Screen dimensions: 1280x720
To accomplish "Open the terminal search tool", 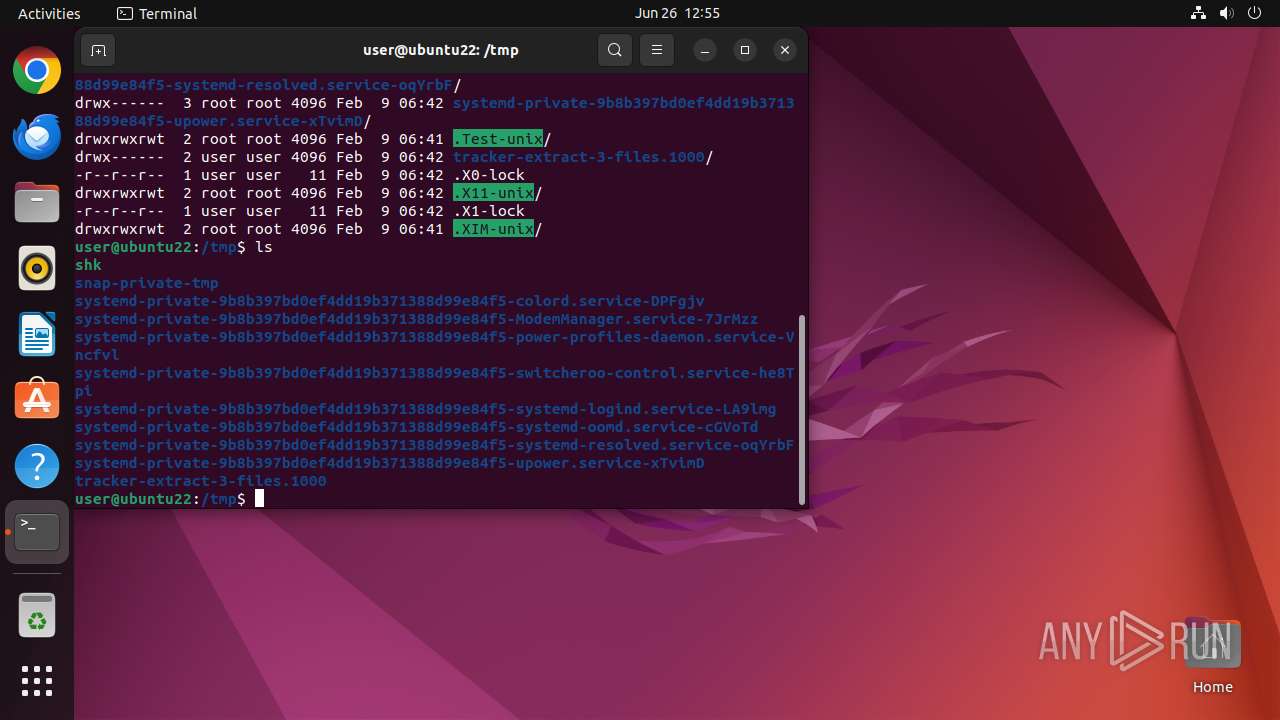I will (x=615, y=50).
